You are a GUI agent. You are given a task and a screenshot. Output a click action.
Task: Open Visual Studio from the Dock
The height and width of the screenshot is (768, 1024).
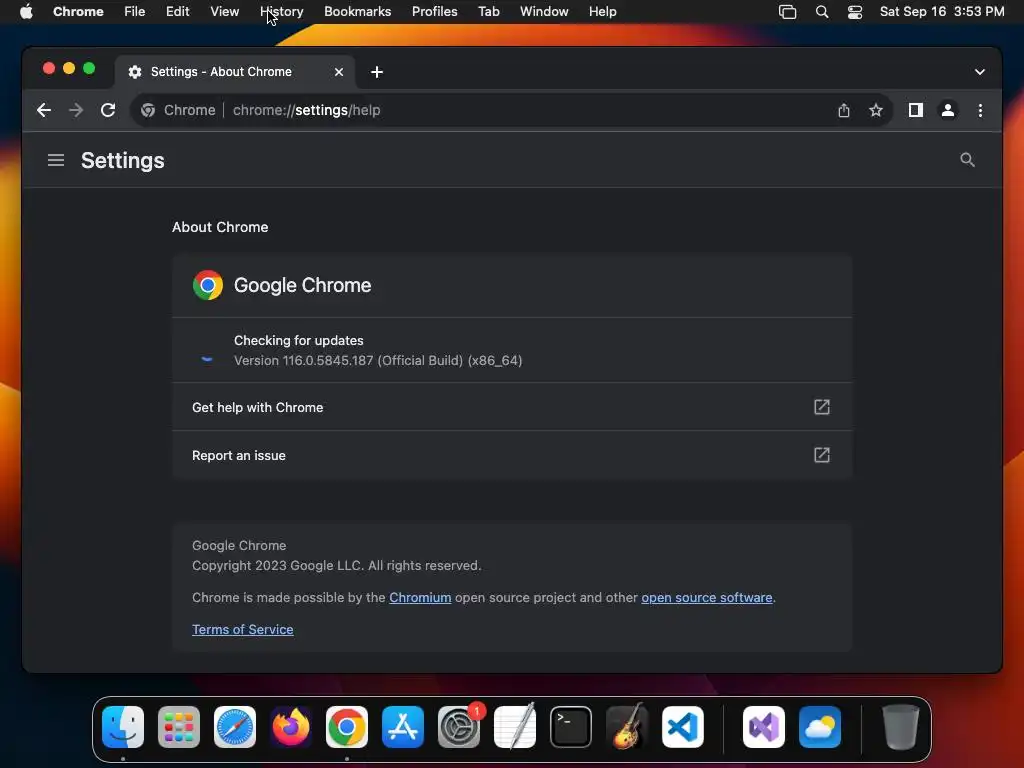(x=764, y=727)
